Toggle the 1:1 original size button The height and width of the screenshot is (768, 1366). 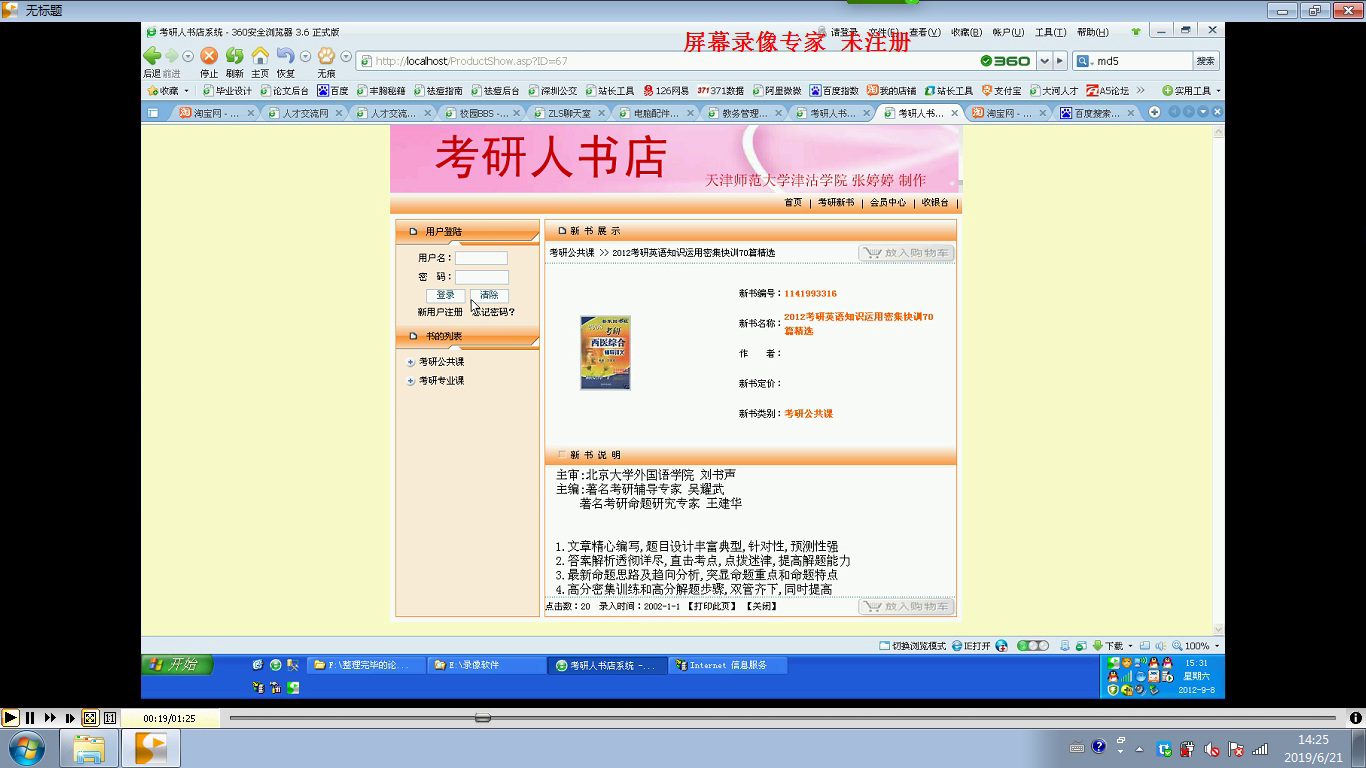(110, 718)
